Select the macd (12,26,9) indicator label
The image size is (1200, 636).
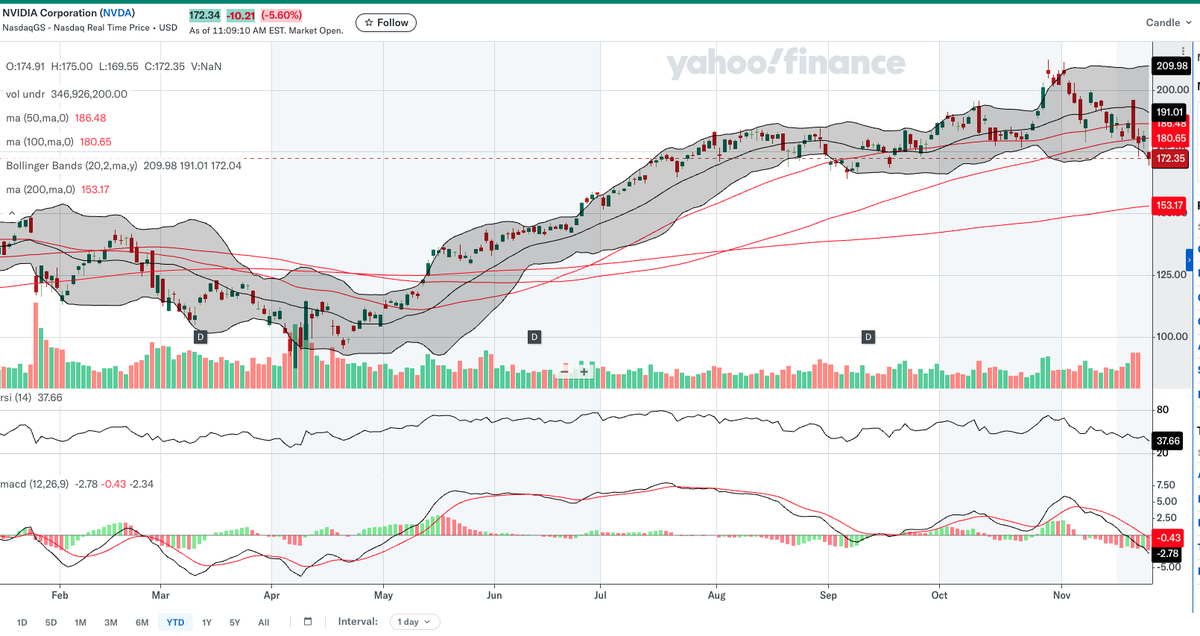(37, 484)
